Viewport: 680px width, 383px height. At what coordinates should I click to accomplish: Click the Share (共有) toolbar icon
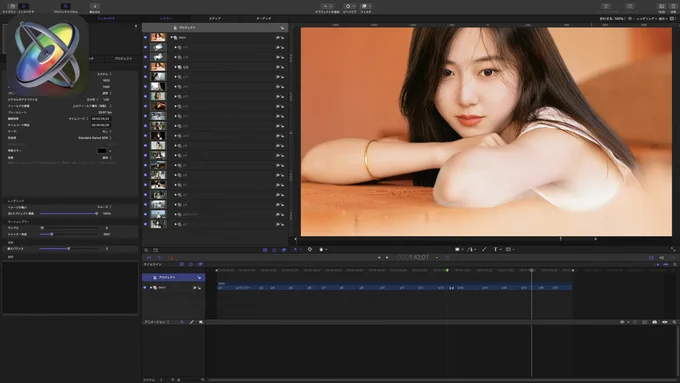[x=673, y=7]
